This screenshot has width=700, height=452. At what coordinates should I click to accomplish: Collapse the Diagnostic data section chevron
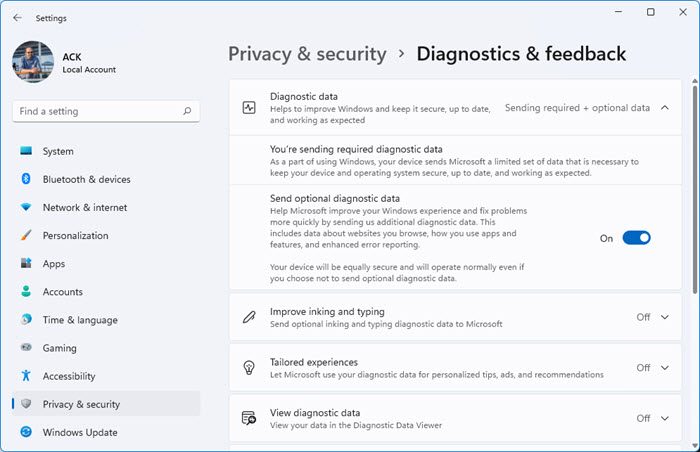[666, 107]
